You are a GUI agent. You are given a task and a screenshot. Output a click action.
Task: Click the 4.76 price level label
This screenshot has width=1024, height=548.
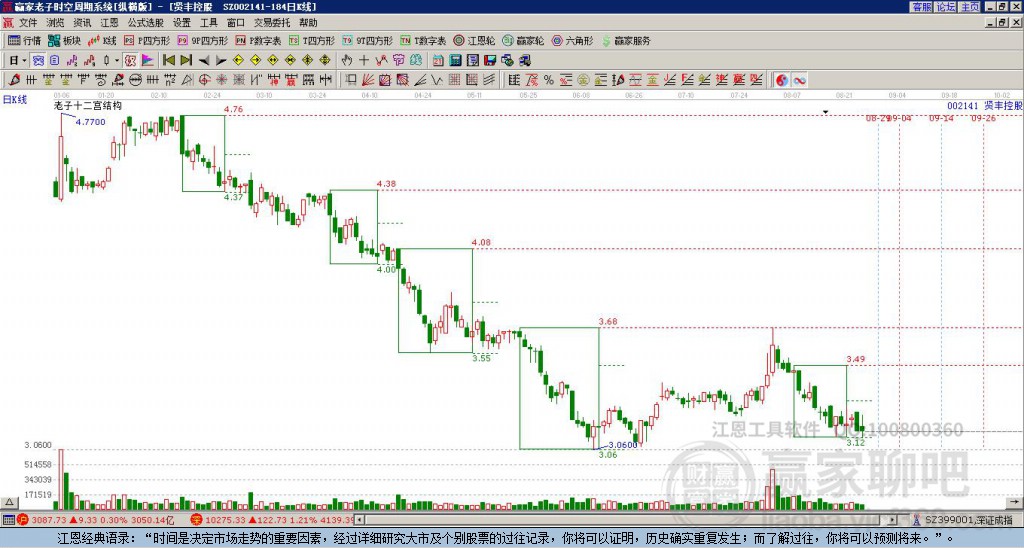click(x=233, y=109)
